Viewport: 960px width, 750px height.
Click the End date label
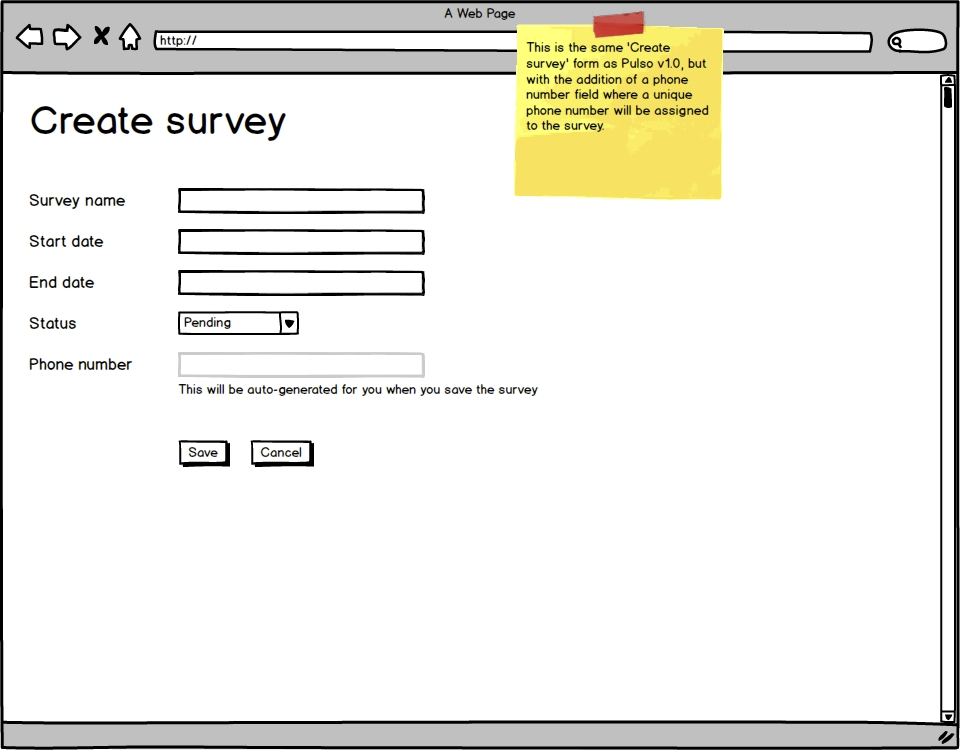[x=61, y=283]
